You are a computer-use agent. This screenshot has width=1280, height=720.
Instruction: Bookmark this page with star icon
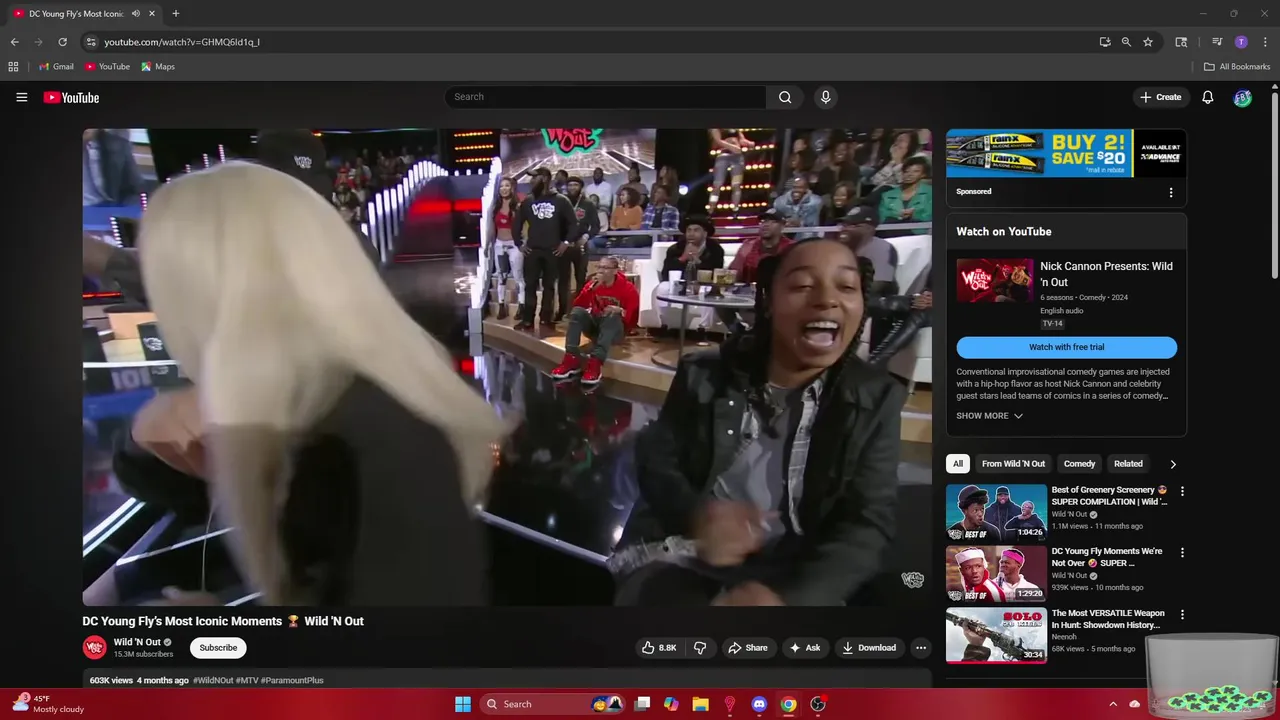click(1148, 42)
